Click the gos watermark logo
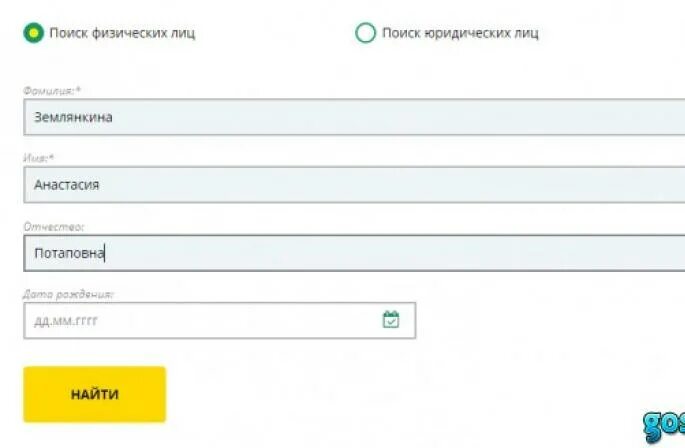685x448 pixels. click(664, 427)
